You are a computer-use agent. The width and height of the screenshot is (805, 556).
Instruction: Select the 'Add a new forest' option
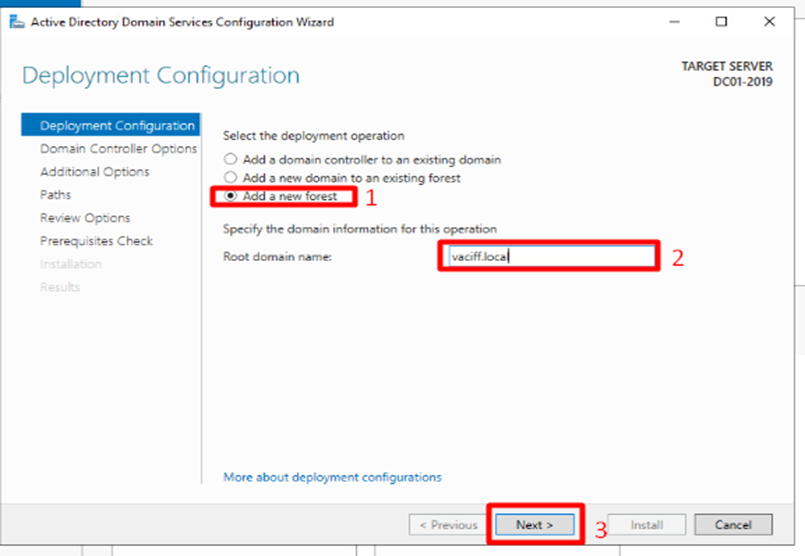click(x=231, y=197)
